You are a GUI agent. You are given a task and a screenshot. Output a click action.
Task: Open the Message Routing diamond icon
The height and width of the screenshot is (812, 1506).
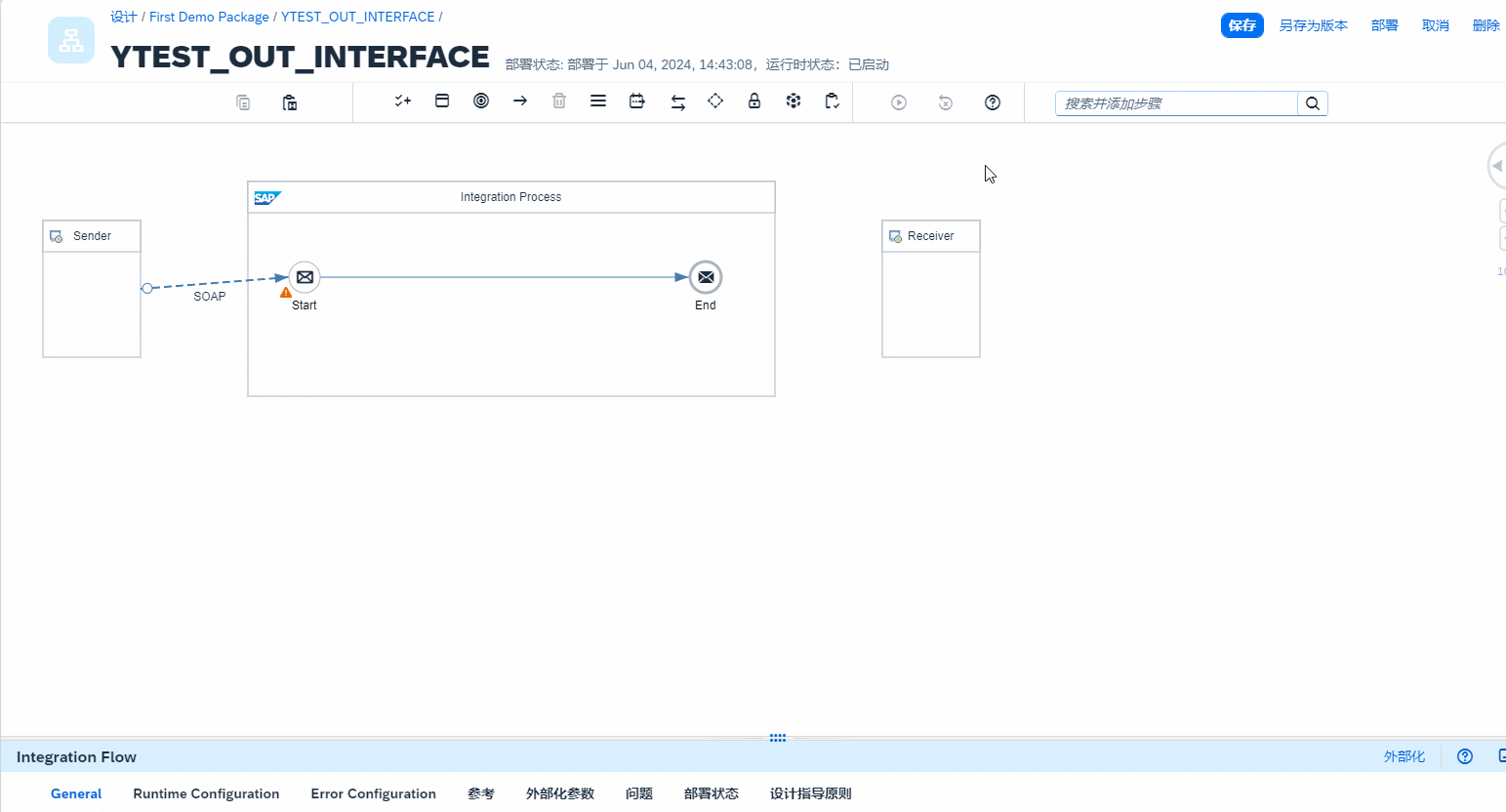click(715, 101)
